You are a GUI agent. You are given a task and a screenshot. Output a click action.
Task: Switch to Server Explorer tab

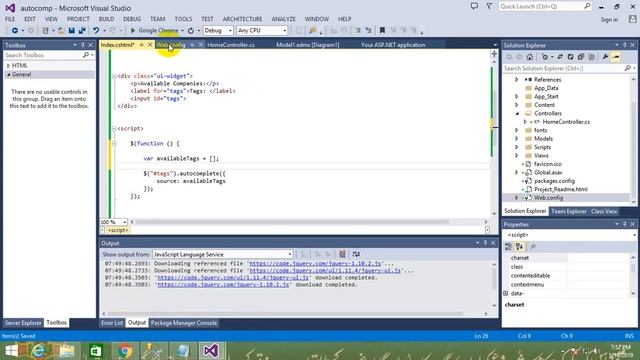tap(23, 322)
